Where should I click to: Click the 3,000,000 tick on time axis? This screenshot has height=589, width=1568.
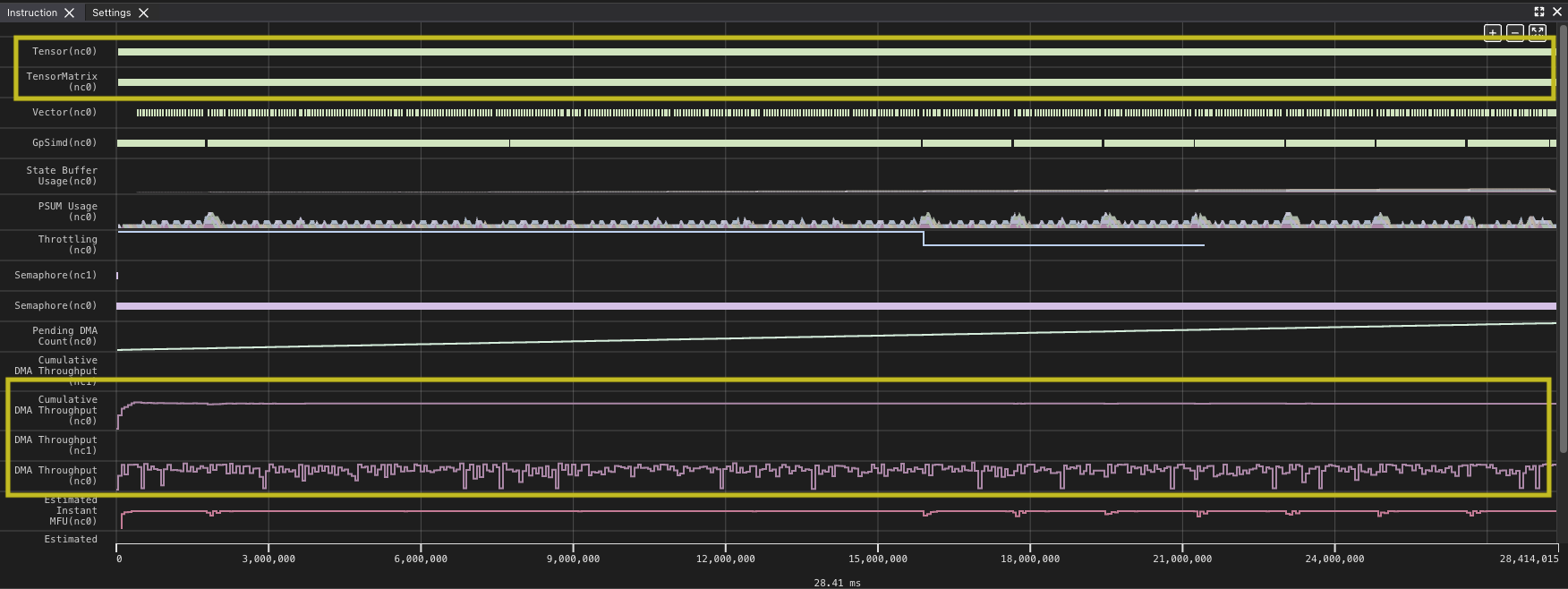click(x=268, y=559)
